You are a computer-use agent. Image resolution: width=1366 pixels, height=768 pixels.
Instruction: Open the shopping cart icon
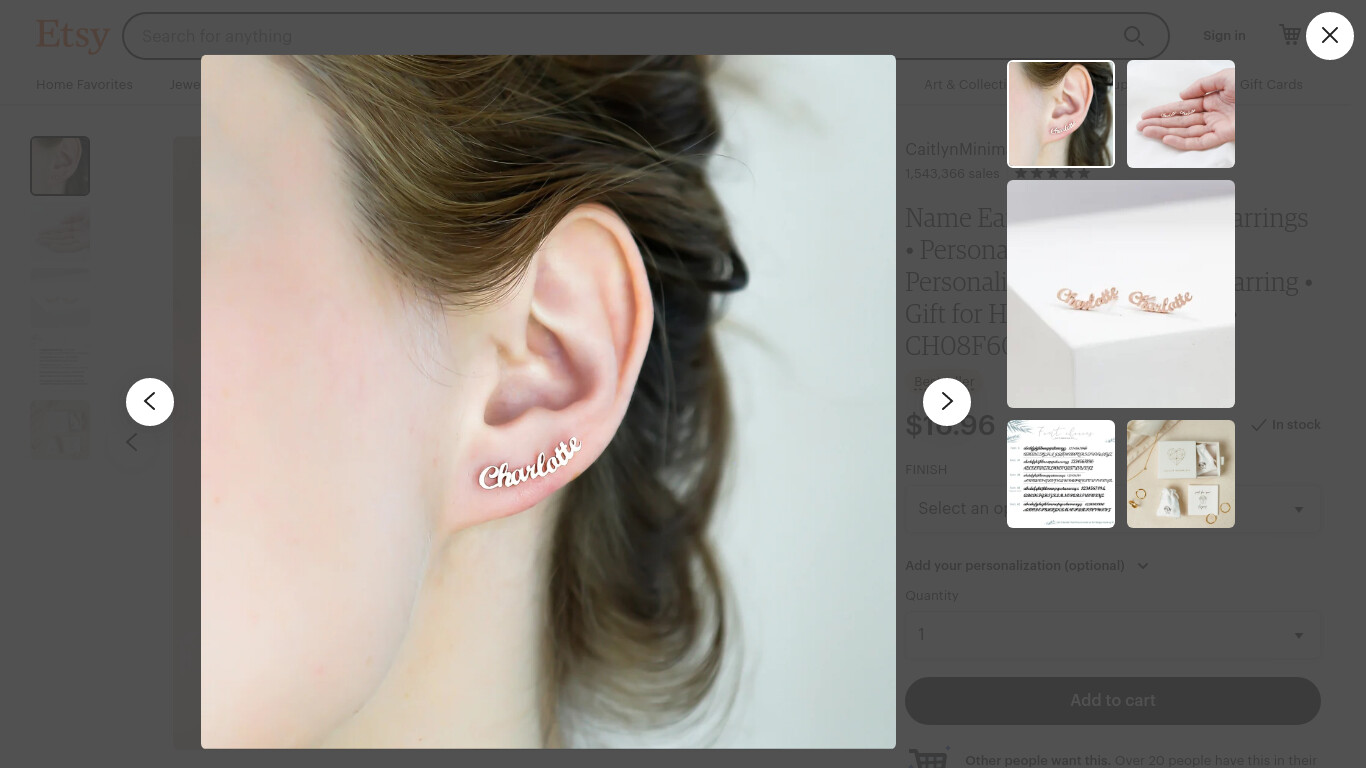coord(1290,35)
